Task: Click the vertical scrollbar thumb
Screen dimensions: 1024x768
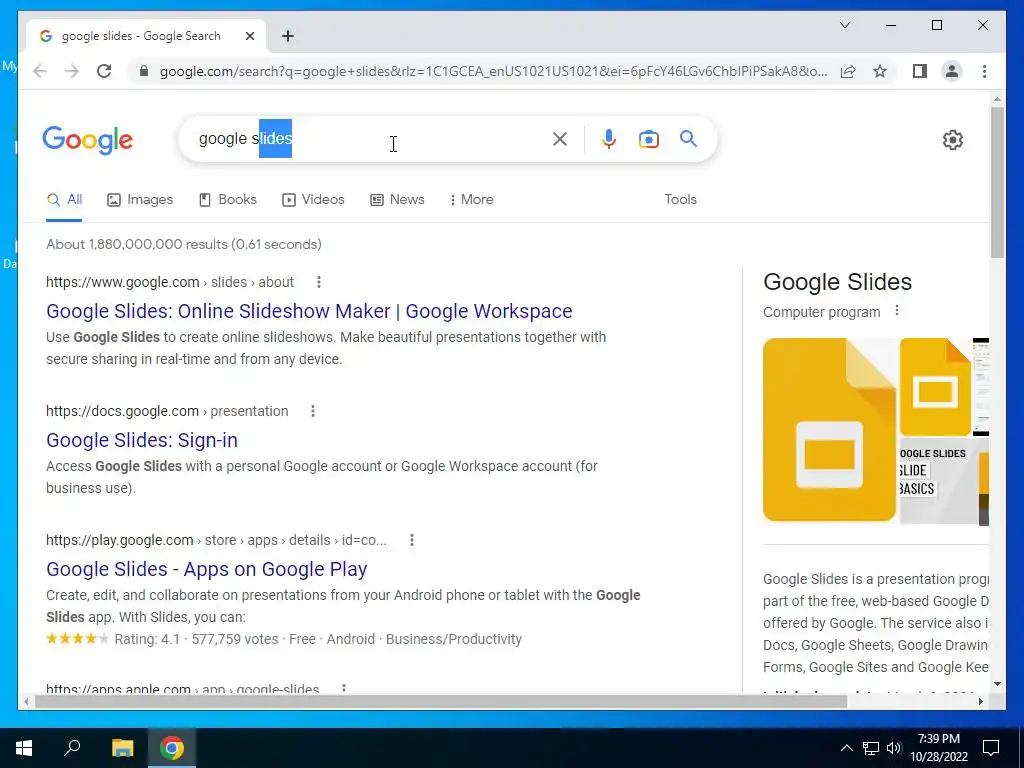Action: 997,182
